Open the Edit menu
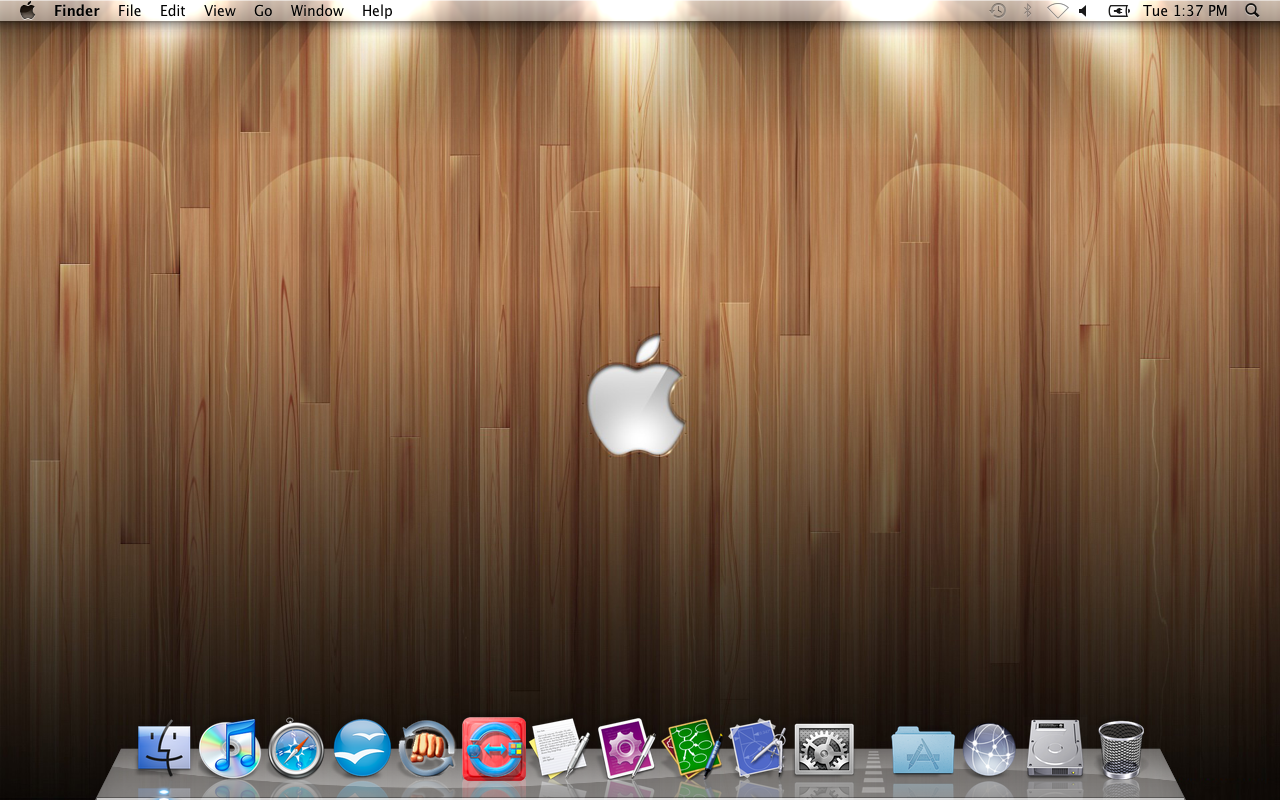This screenshot has width=1280, height=800. (173, 11)
